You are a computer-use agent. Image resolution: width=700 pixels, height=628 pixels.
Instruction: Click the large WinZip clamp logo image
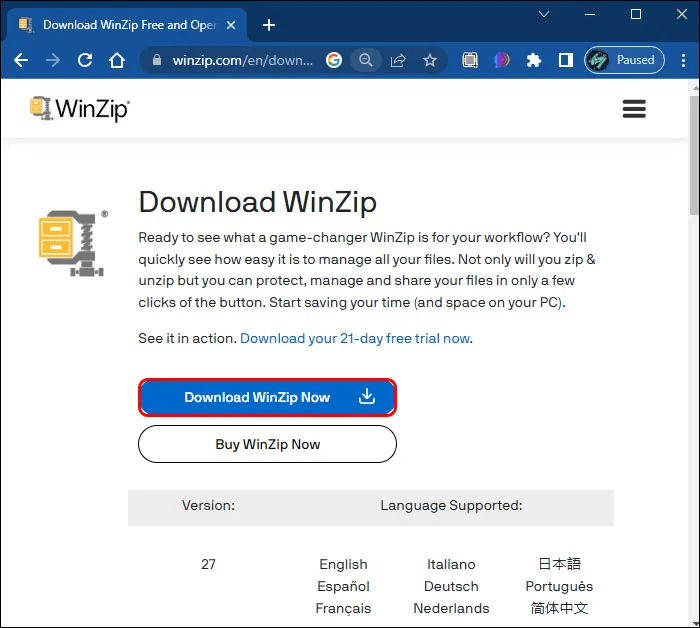(73, 243)
